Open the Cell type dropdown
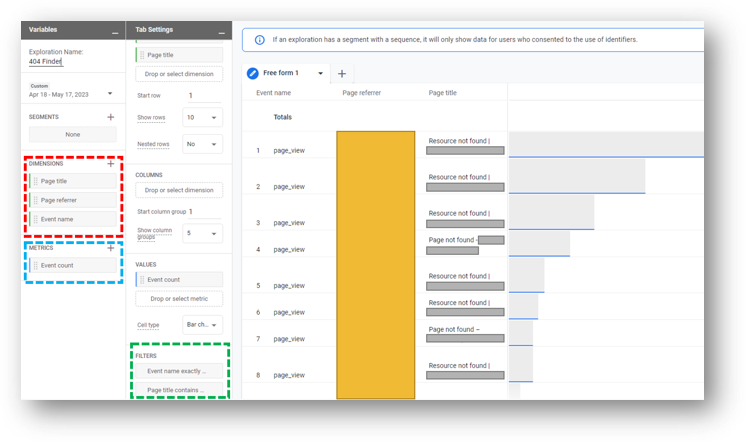The image size is (746, 442). pyautogui.click(x=202, y=325)
